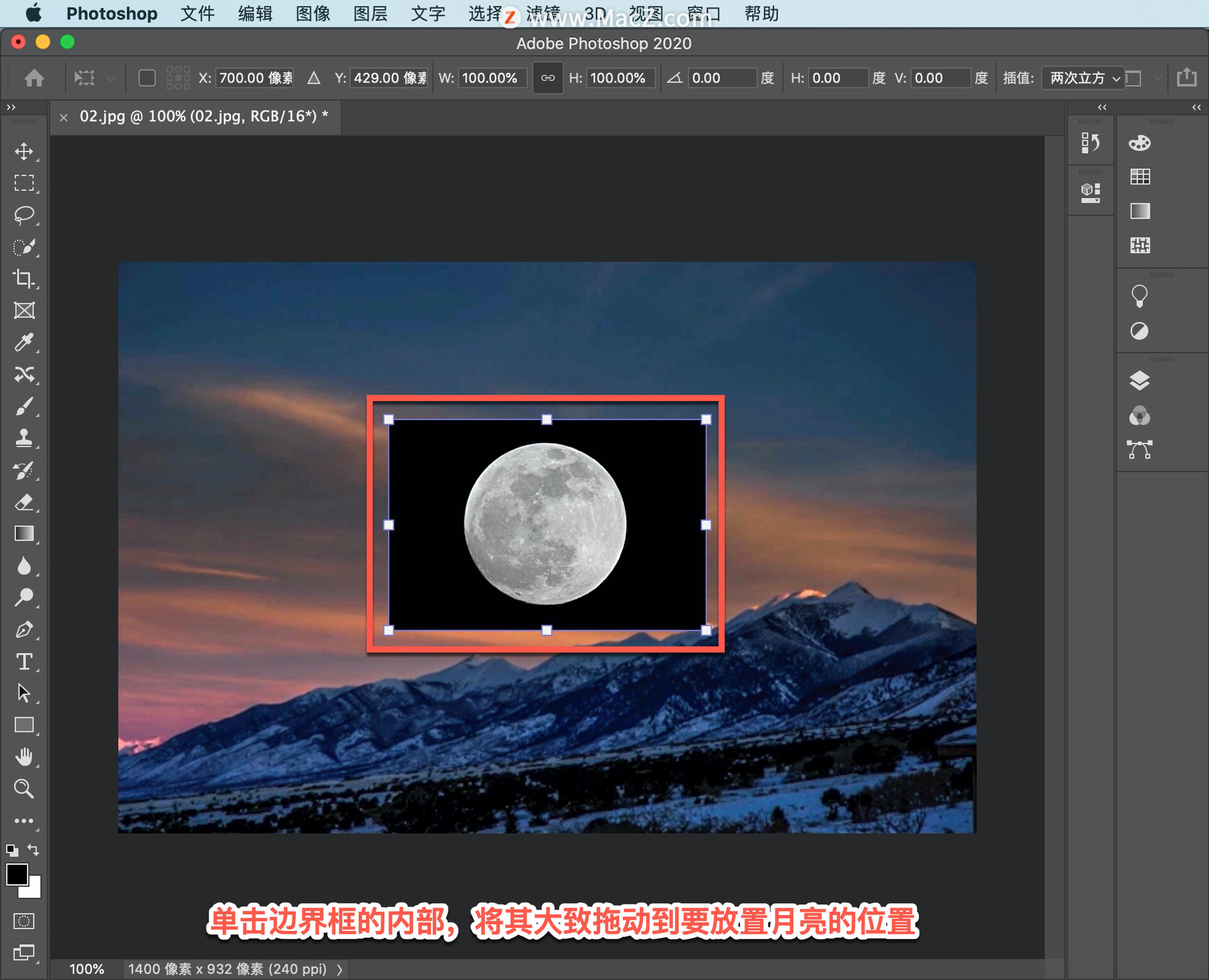Screen dimensions: 1209x980
Task: Toggle relative positioning triangle for reference point
Action: point(314,78)
